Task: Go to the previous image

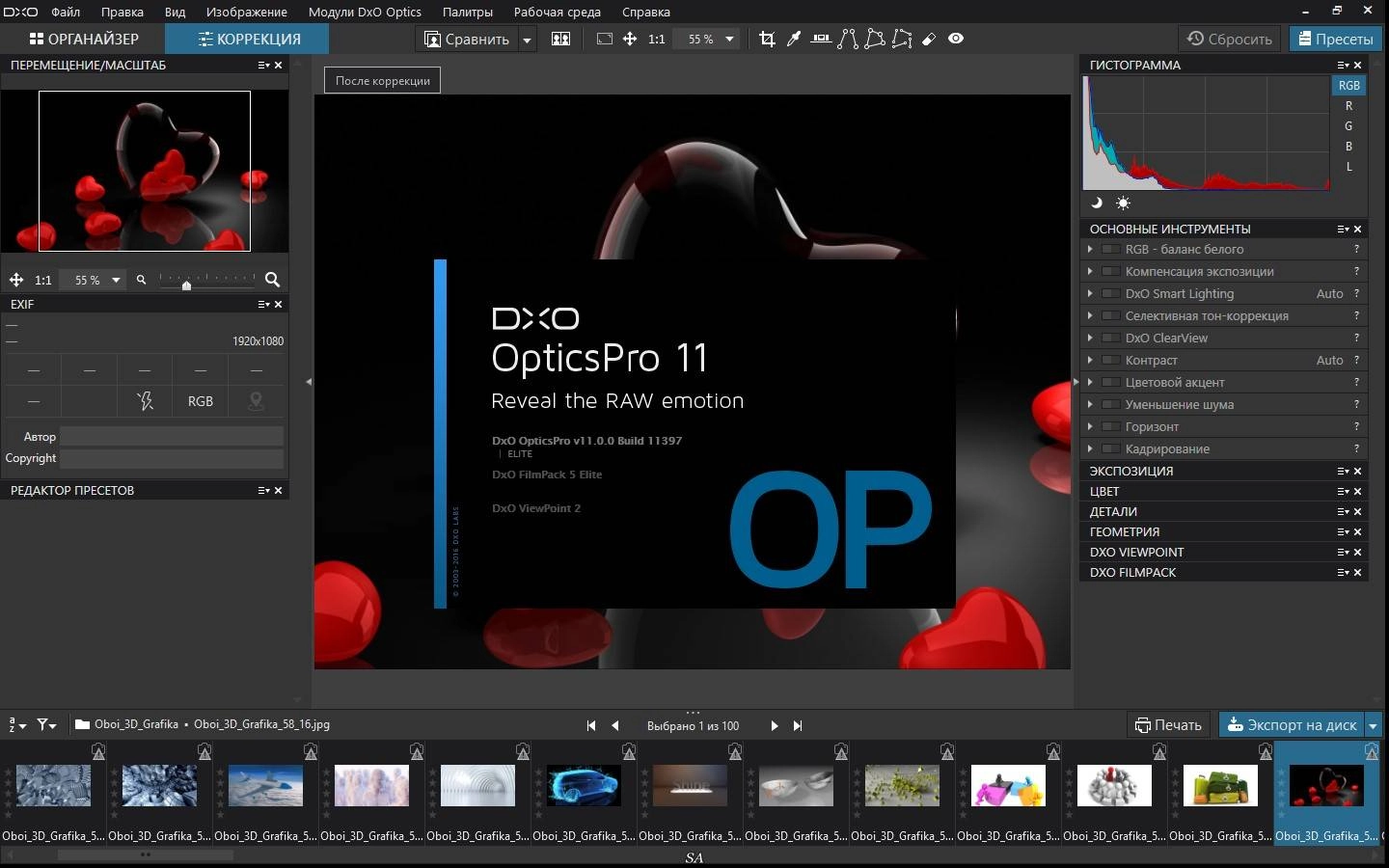Action: [x=615, y=725]
